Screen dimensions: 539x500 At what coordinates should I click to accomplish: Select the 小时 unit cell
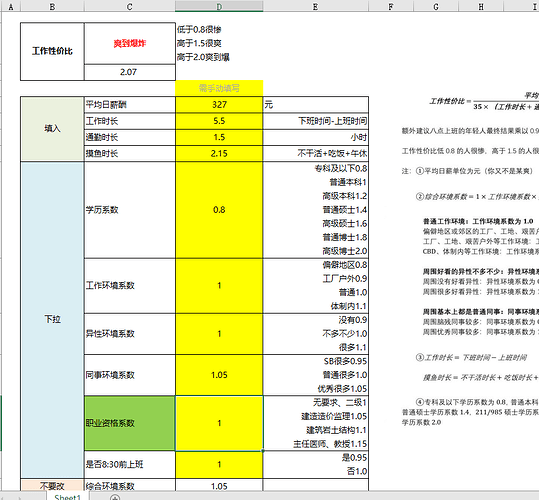[x=316, y=137]
